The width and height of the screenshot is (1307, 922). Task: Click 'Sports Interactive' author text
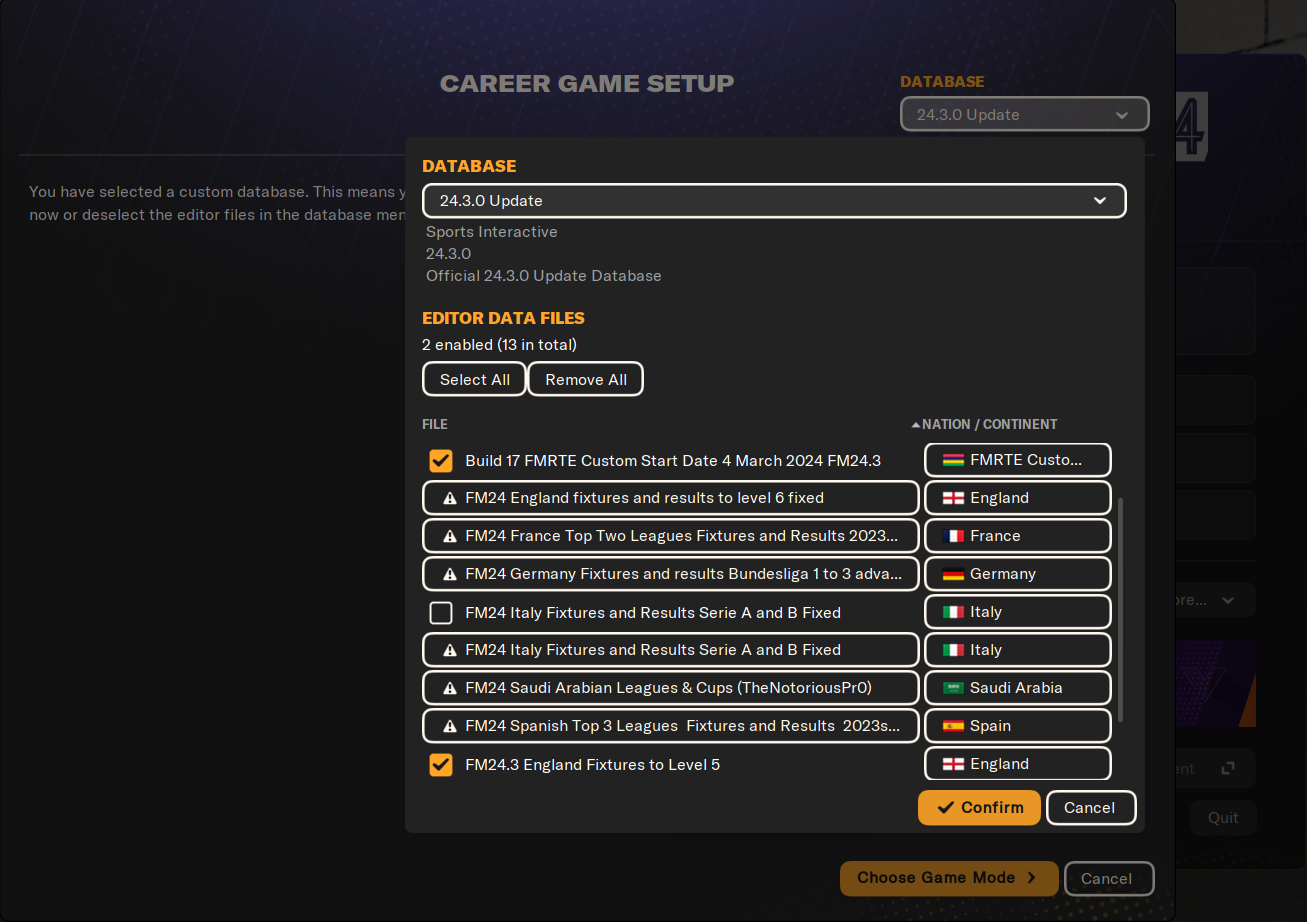491,232
